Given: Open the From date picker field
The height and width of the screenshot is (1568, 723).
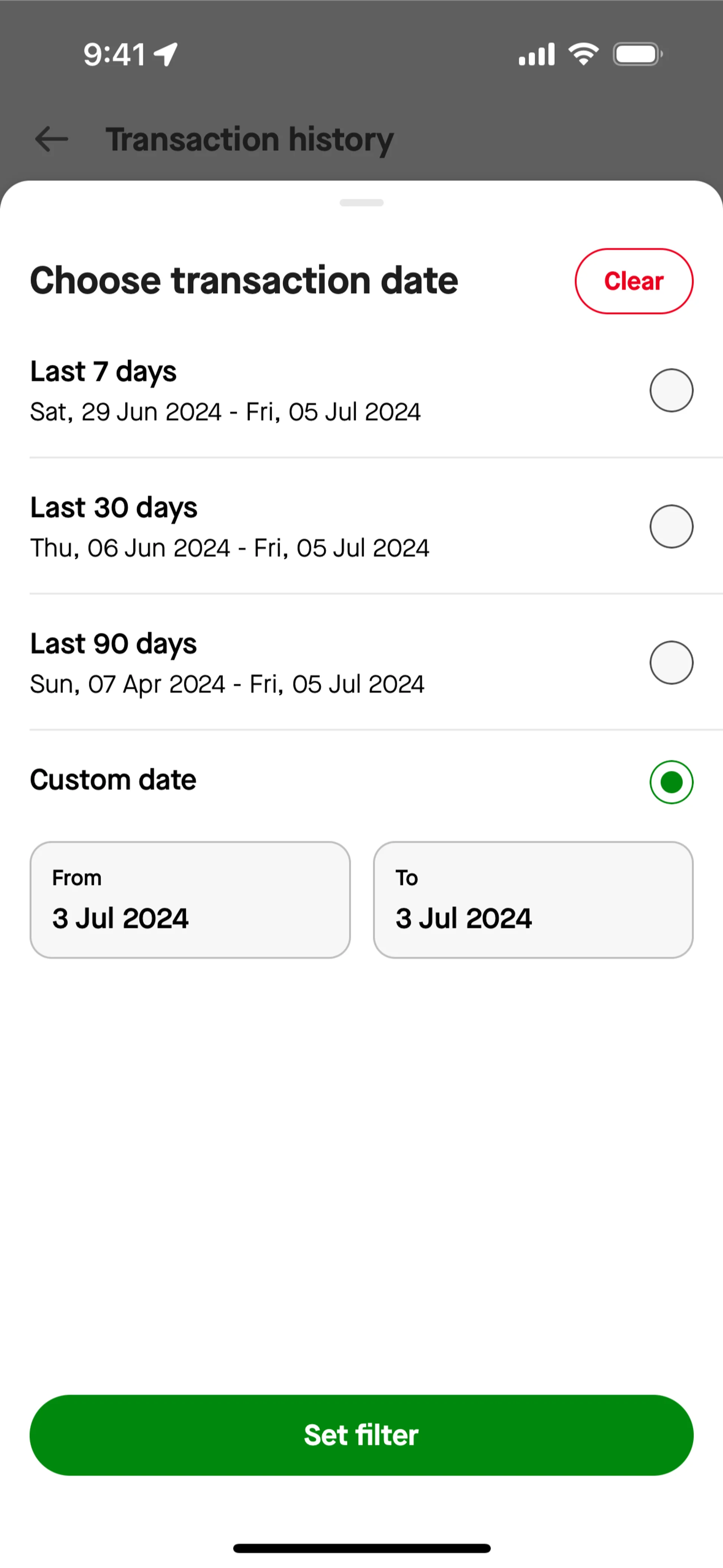Looking at the screenshot, I should coord(190,900).
